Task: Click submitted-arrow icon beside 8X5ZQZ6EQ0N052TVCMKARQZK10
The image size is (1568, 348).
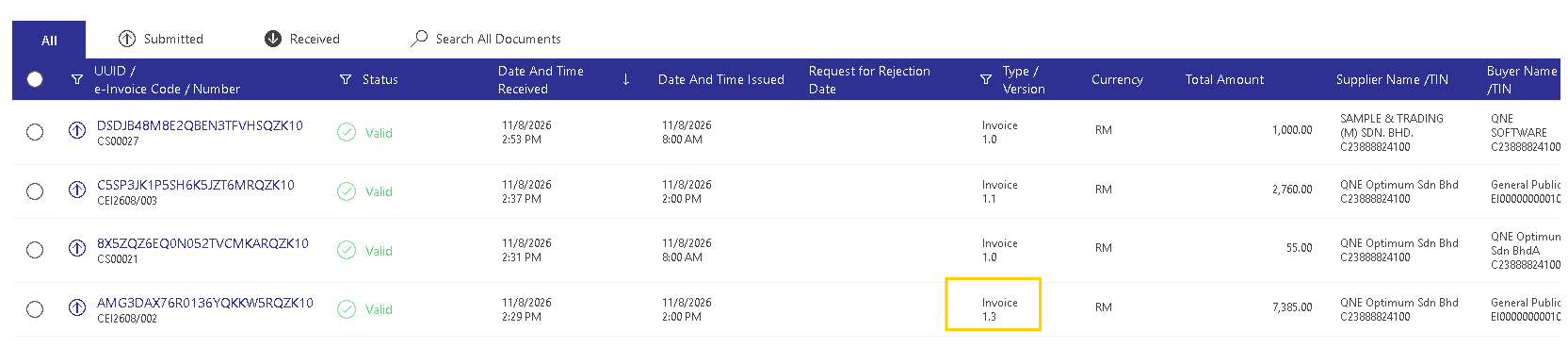Action: point(77,248)
